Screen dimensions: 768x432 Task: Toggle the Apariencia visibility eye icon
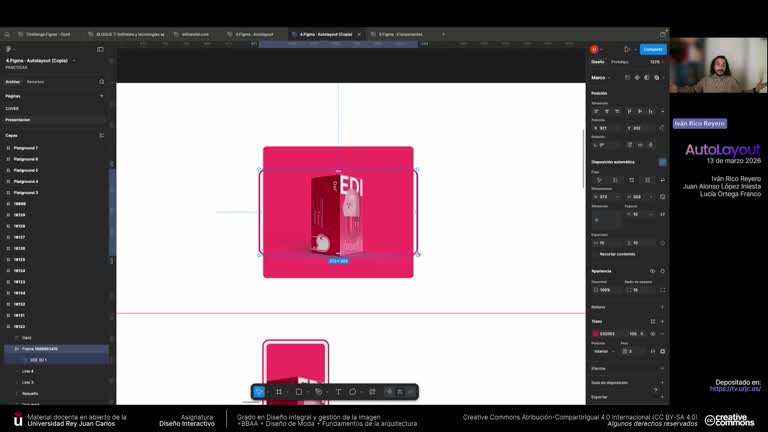652,271
